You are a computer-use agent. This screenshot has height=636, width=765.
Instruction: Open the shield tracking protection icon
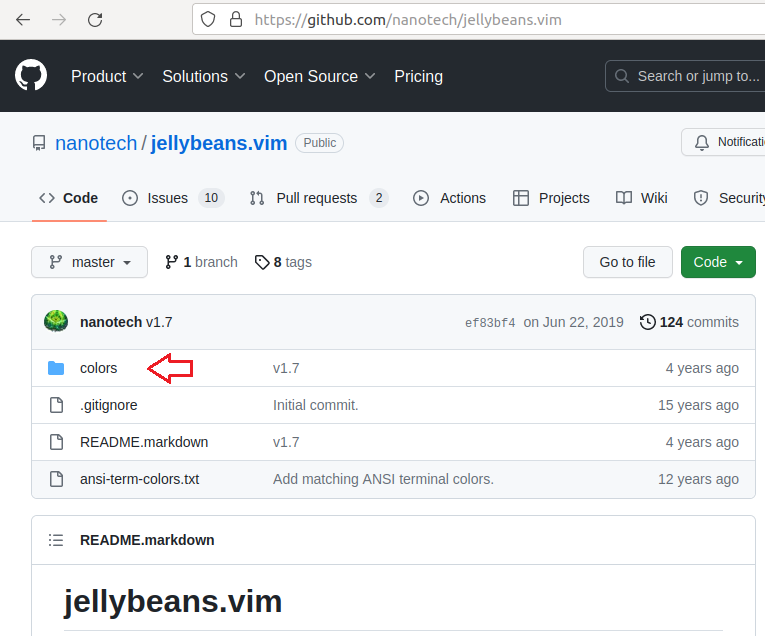(x=208, y=20)
